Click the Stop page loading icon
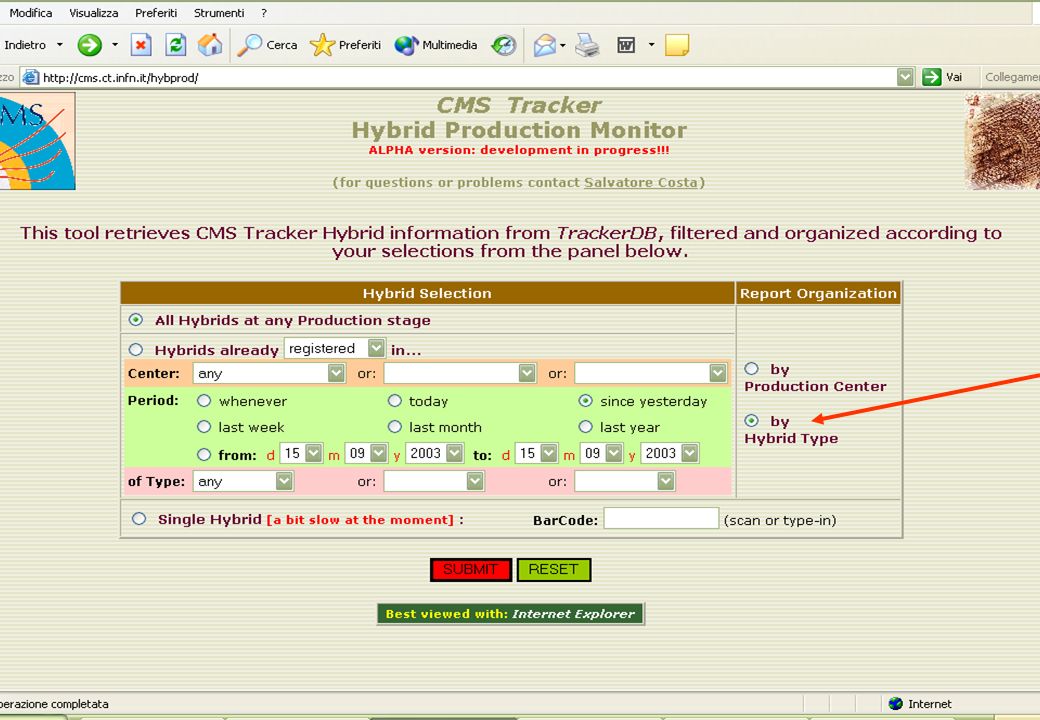This screenshot has width=1040, height=720. pos(141,45)
